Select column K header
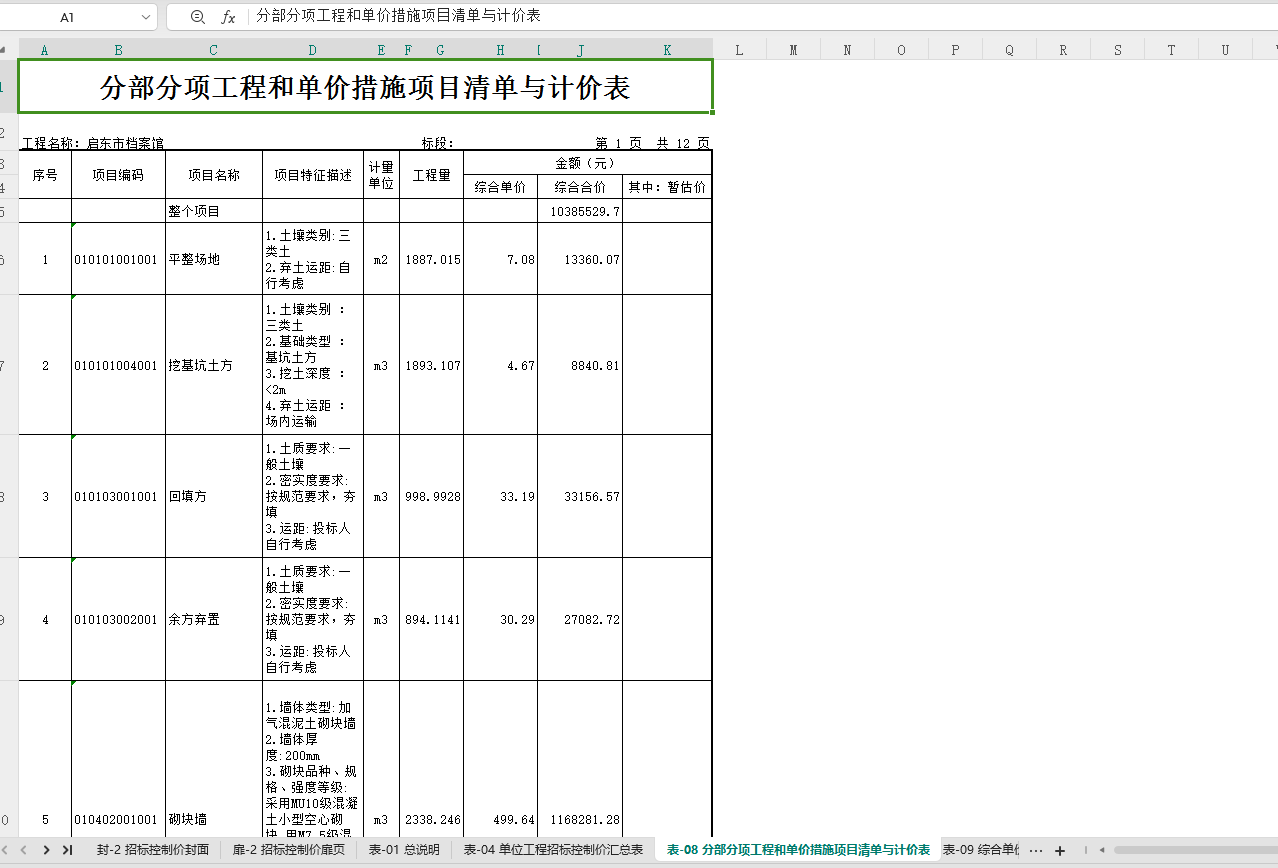The height and width of the screenshot is (868, 1278). pos(667,50)
